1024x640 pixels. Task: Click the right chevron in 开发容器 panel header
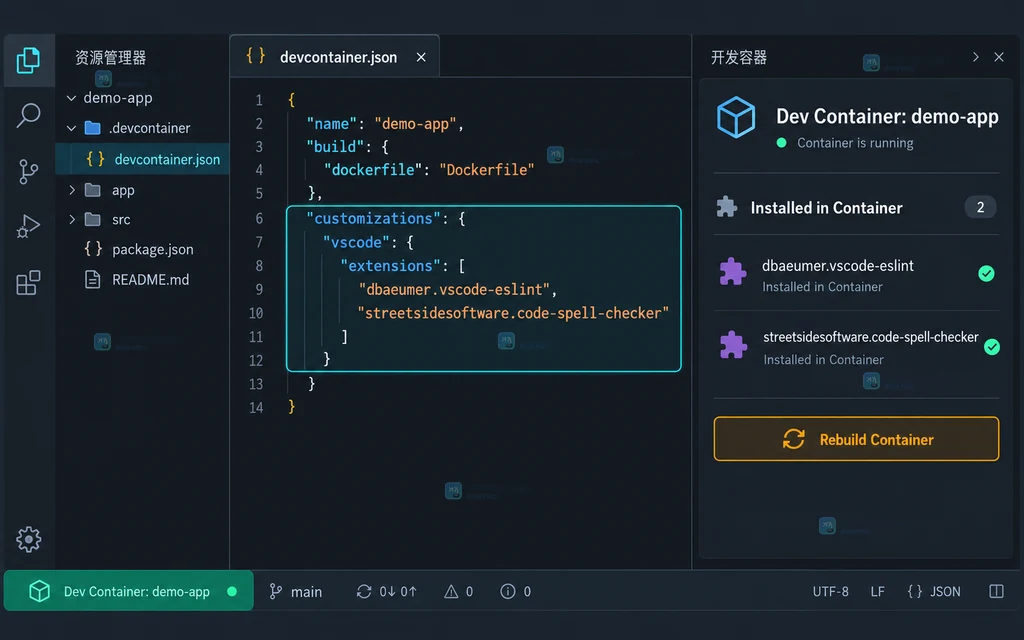pyautogui.click(x=975, y=57)
